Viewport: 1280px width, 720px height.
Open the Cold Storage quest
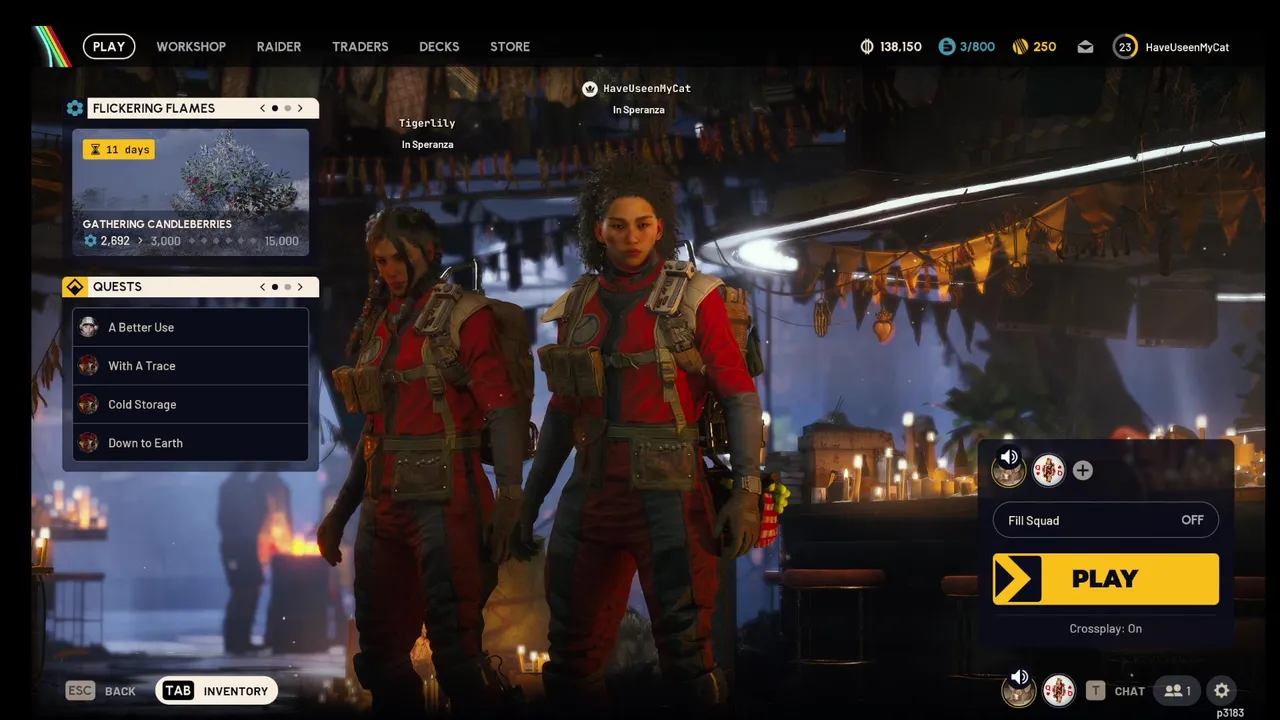pyautogui.click(x=190, y=404)
